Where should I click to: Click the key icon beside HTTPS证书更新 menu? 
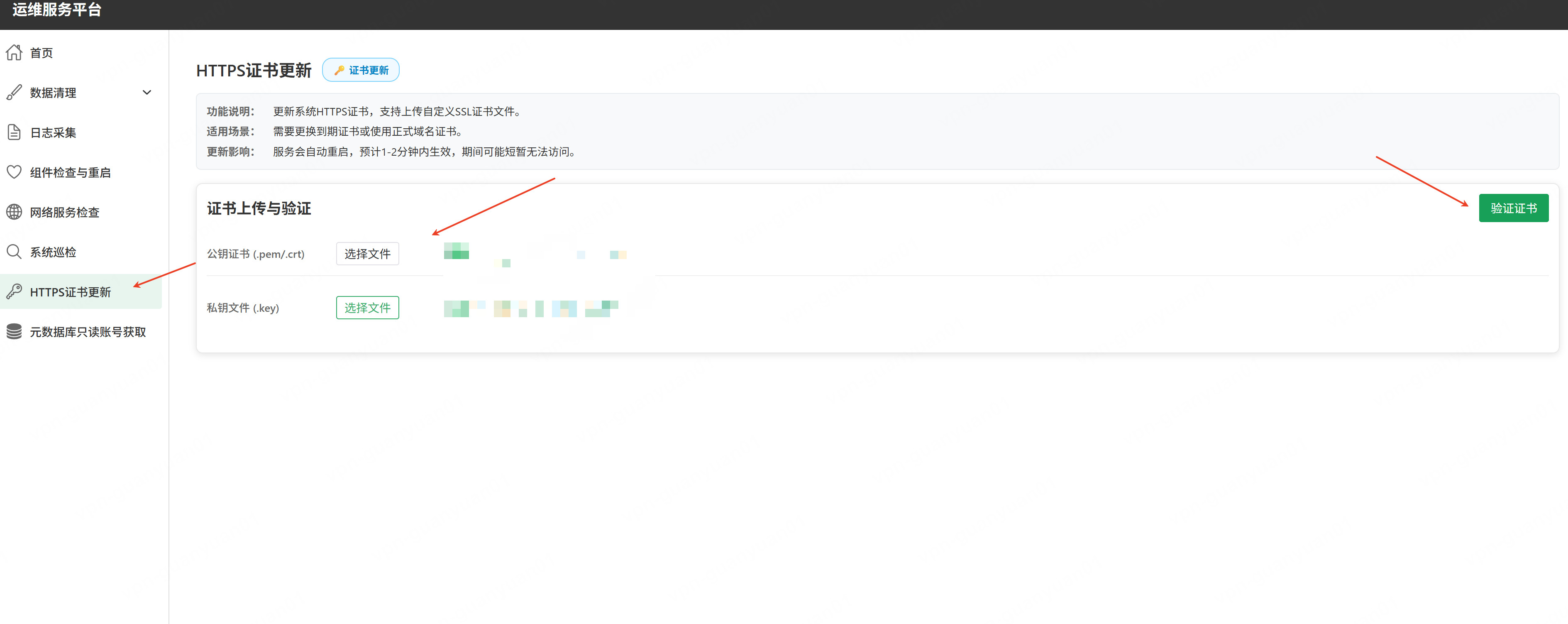[14, 291]
